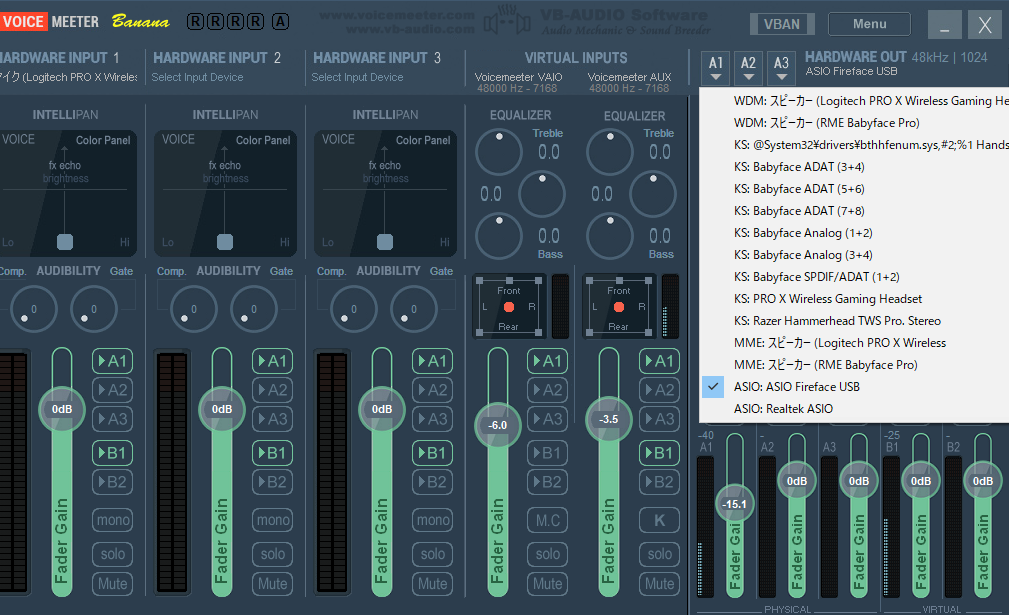
Task: Select WDM Logitech PRO X Wireless speaker
Action: pos(854,101)
